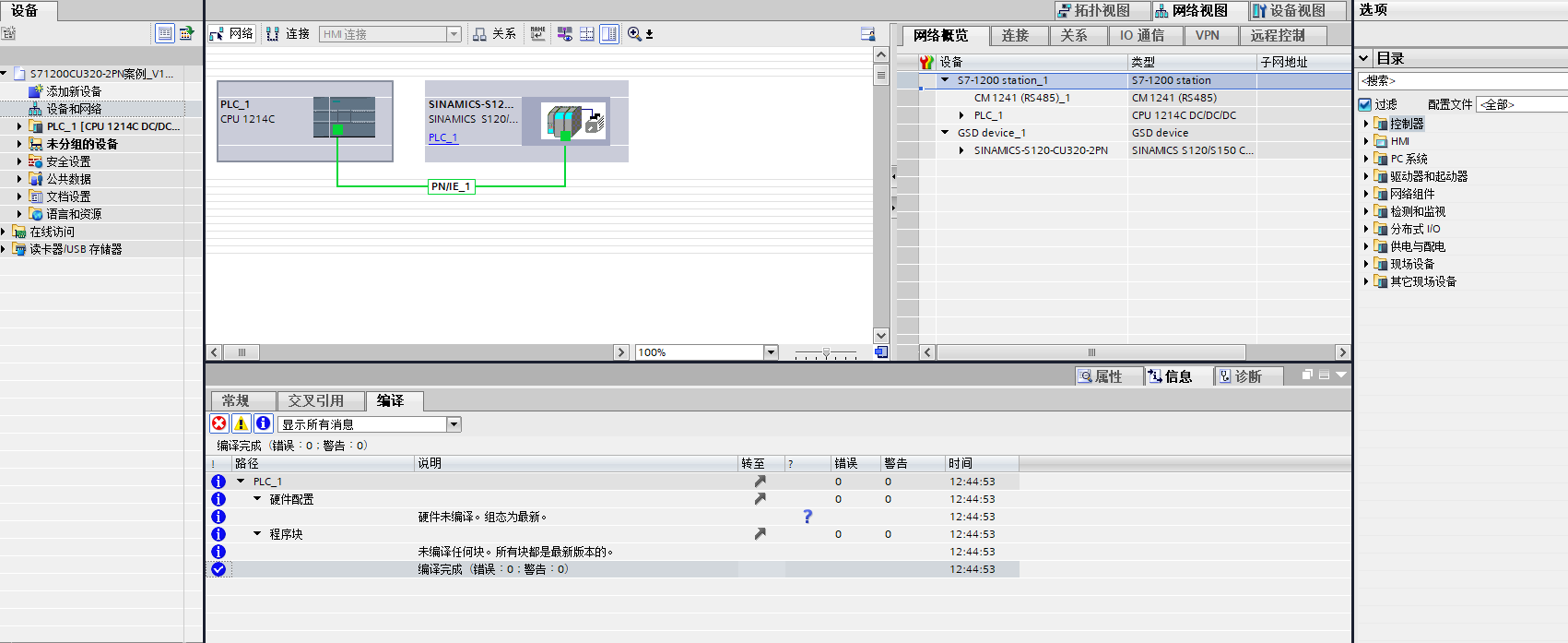Toggle the warning messages filter icon
This screenshot has height=643, width=1568.
click(x=241, y=423)
